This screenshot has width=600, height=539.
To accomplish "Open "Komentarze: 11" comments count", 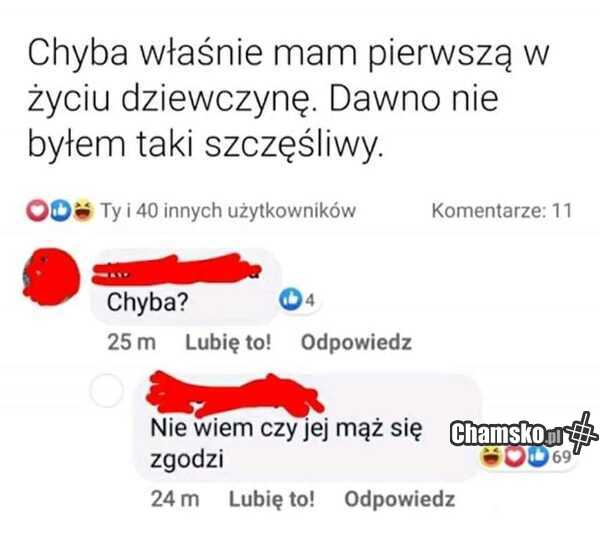I will [502, 211].
